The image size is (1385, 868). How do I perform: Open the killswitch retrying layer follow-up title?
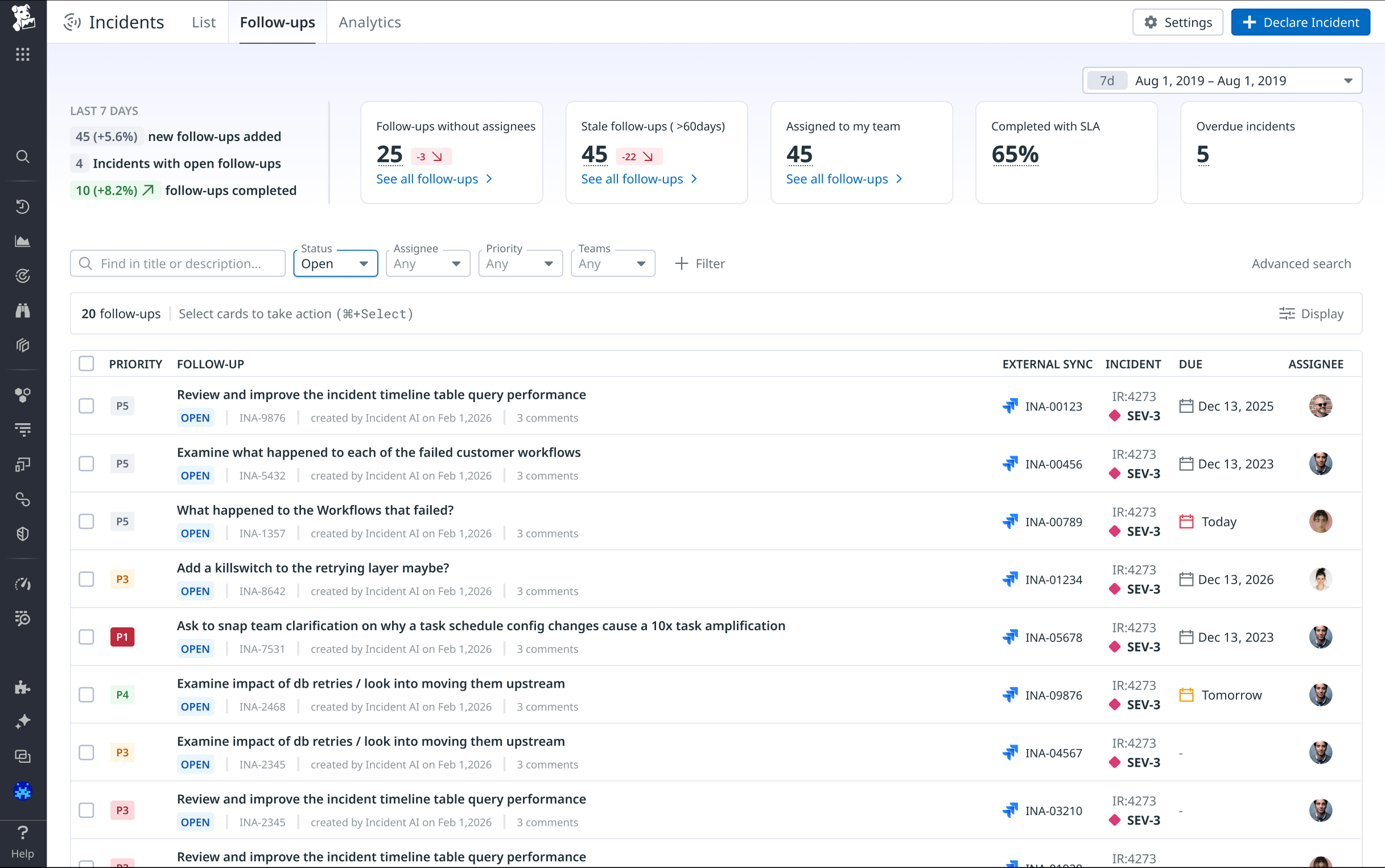(x=313, y=568)
